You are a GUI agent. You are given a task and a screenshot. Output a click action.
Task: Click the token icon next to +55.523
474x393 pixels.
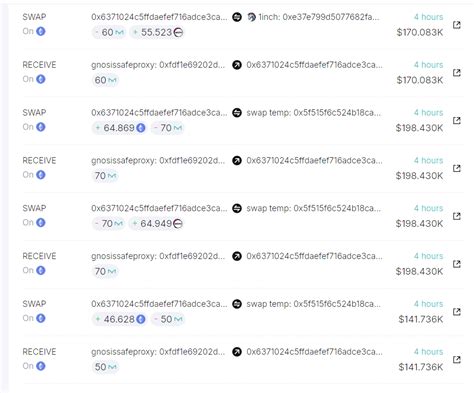point(179,32)
